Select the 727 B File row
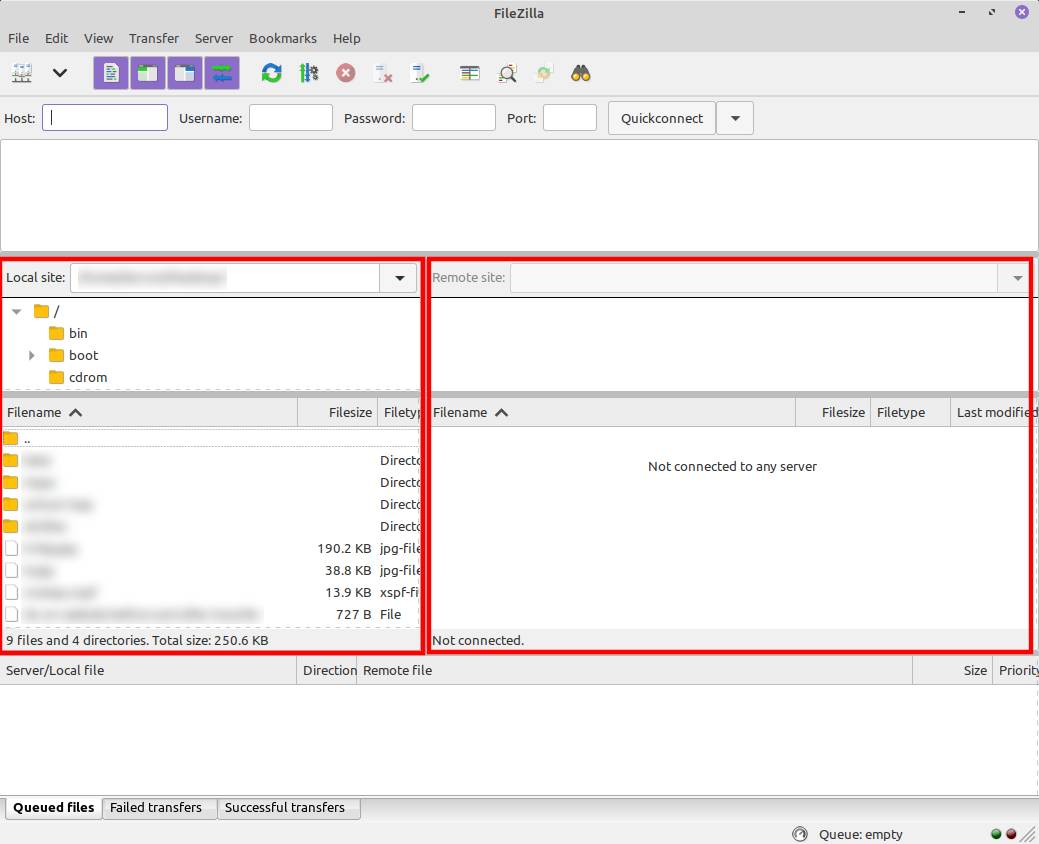1039x844 pixels. pyautogui.click(x=211, y=614)
